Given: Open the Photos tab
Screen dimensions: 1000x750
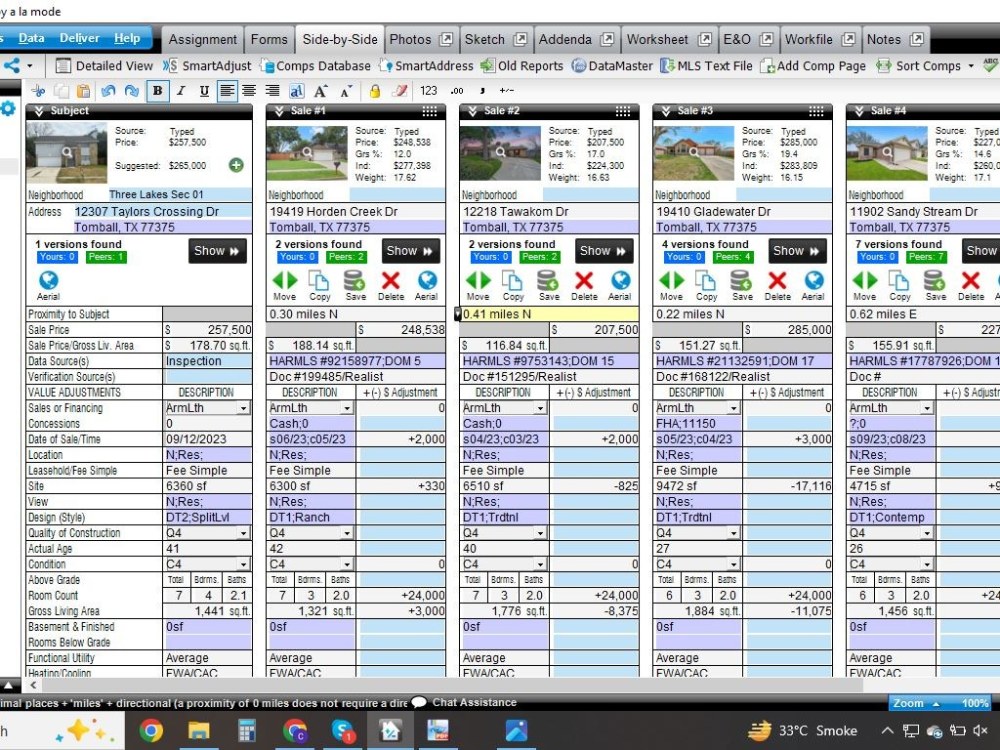Looking at the screenshot, I should [410, 40].
